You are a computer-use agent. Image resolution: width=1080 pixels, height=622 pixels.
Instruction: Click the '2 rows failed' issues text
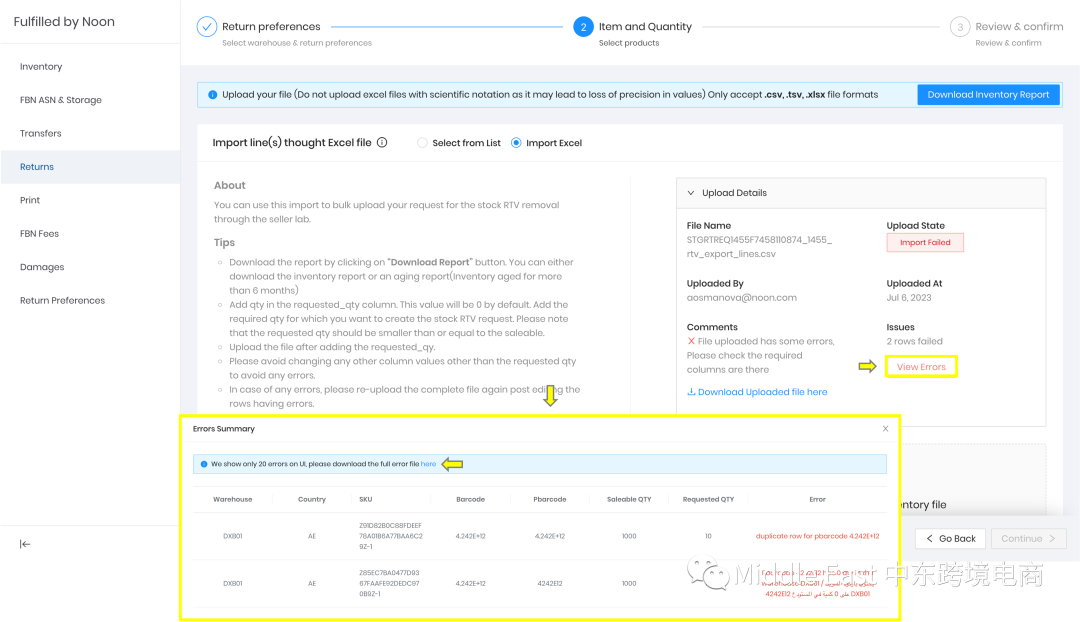point(915,341)
